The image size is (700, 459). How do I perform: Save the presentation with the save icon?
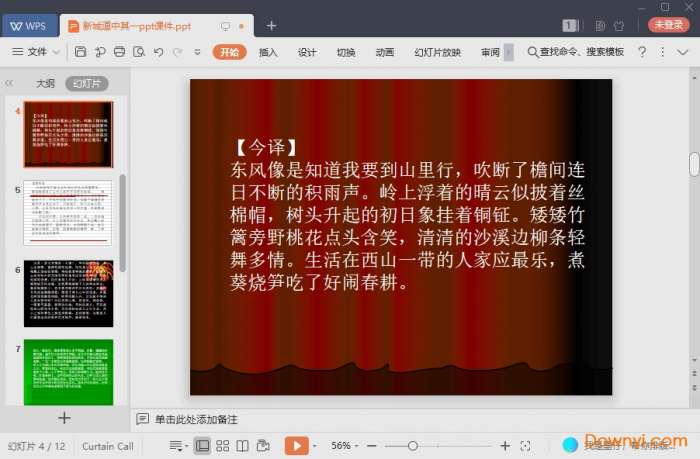(x=80, y=52)
